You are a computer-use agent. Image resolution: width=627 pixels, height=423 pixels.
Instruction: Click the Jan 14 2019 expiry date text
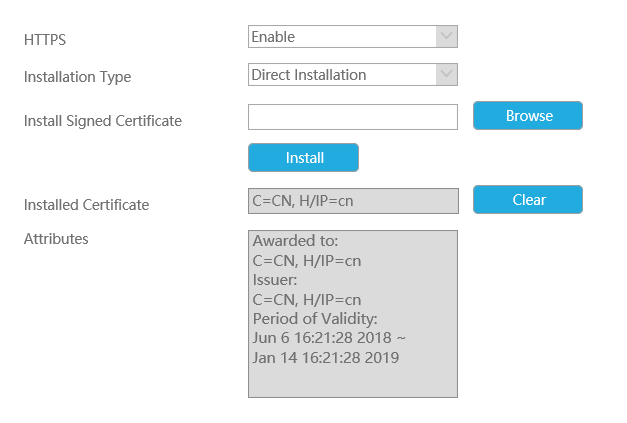point(326,357)
